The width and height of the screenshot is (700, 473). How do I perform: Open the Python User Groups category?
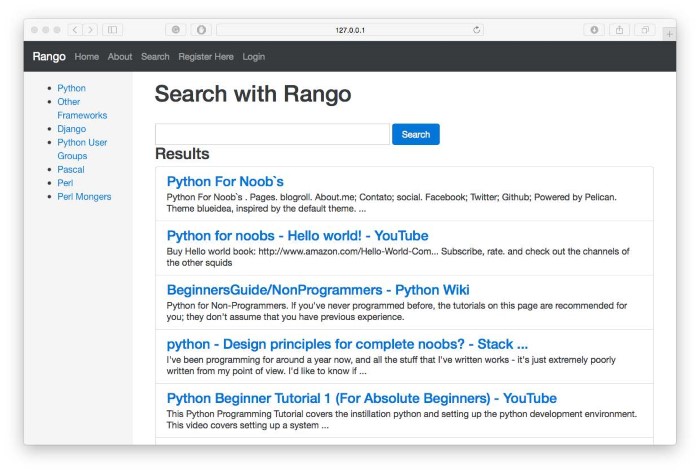(x=82, y=149)
